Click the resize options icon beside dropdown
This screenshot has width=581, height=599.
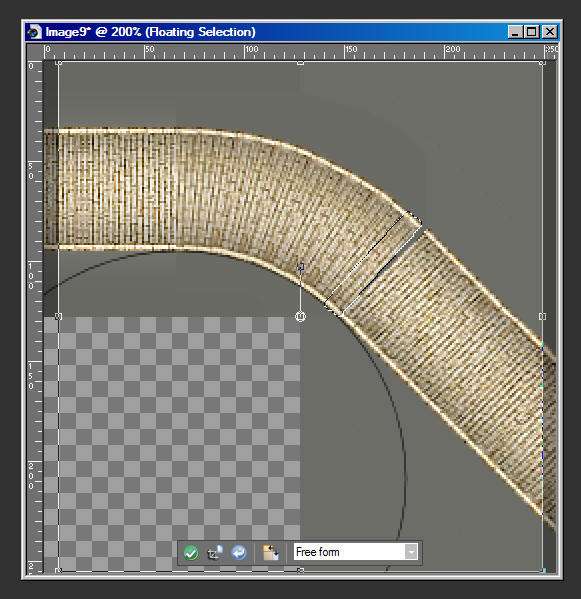(x=271, y=552)
